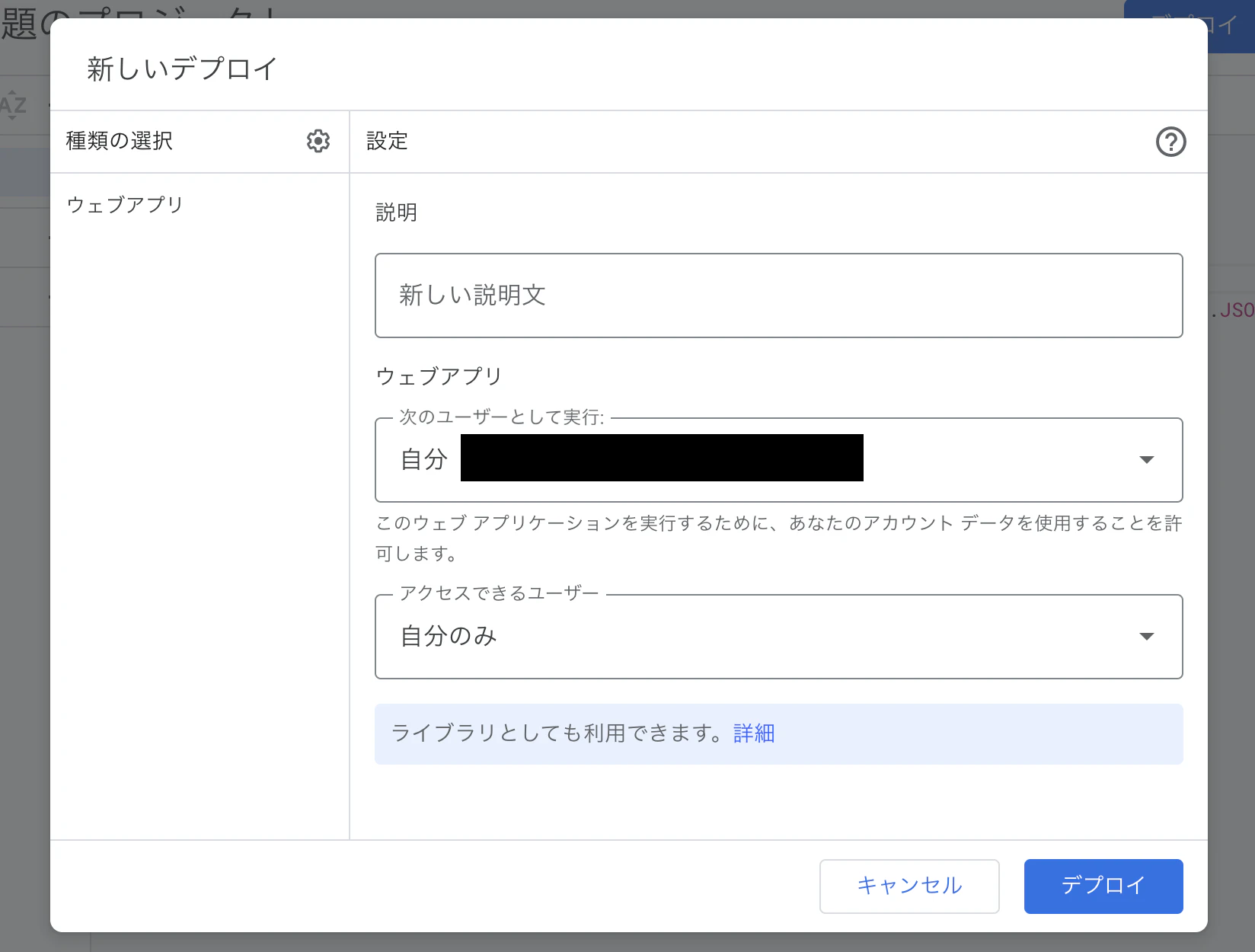Open the deployment type settings gear icon

pos(318,141)
